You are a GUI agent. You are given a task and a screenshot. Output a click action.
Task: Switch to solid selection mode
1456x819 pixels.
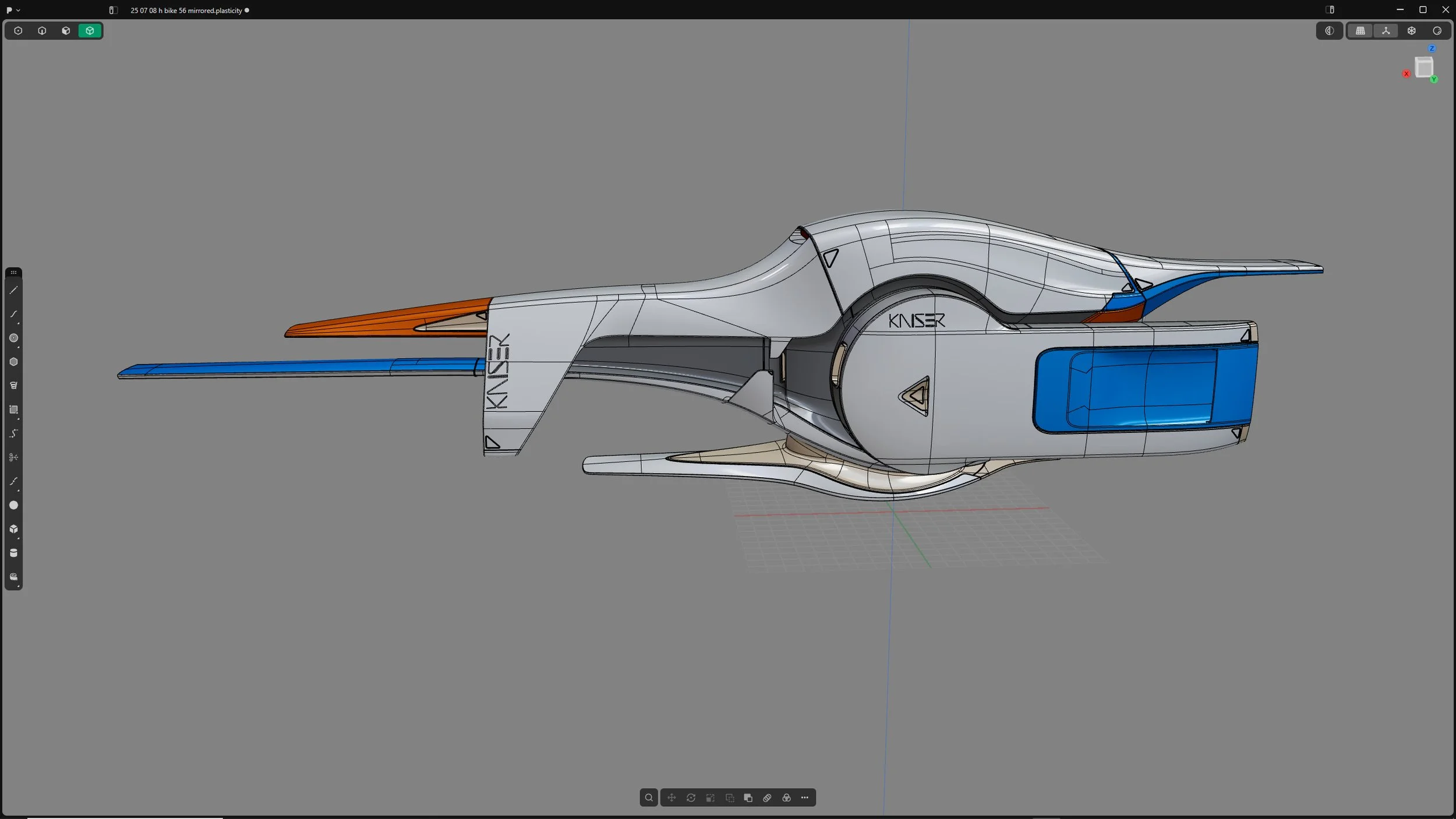click(x=90, y=31)
